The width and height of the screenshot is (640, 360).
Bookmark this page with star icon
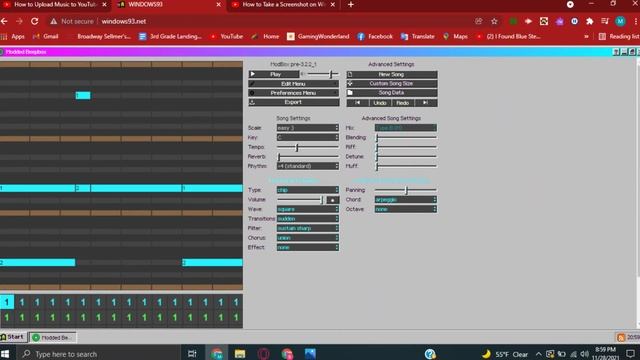(494, 21)
